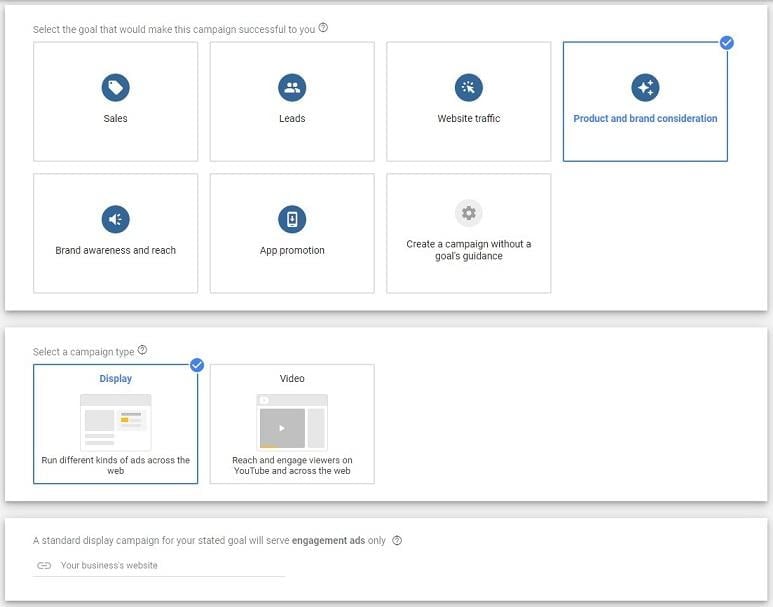Click the Brand awareness megaphone icon
The height and width of the screenshot is (607, 773).
pyautogui.click(x=115, y=219)
